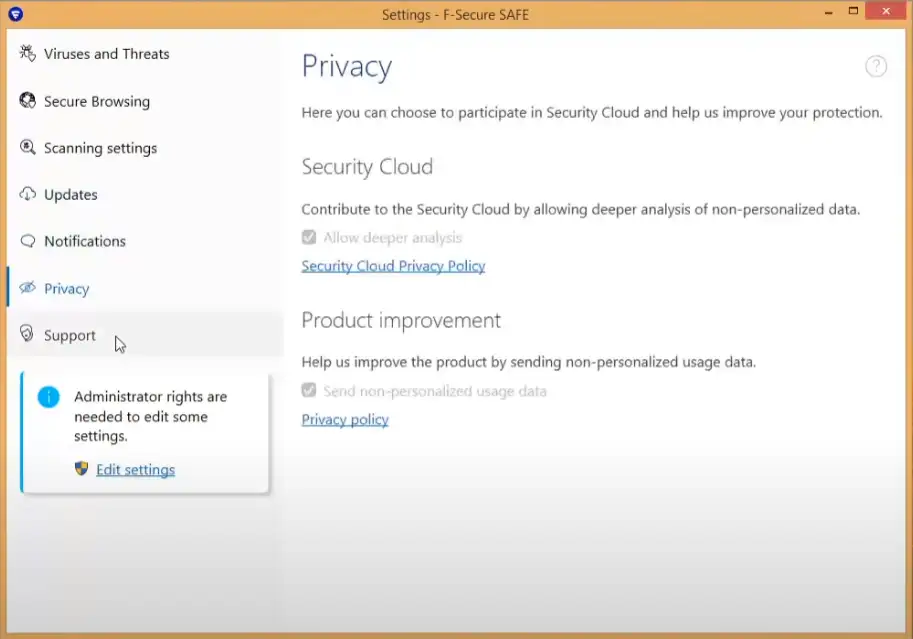Screen dimensions: 913x639
Task: Open the Privacy policy link under Product improvement
Action: [345, 420]
